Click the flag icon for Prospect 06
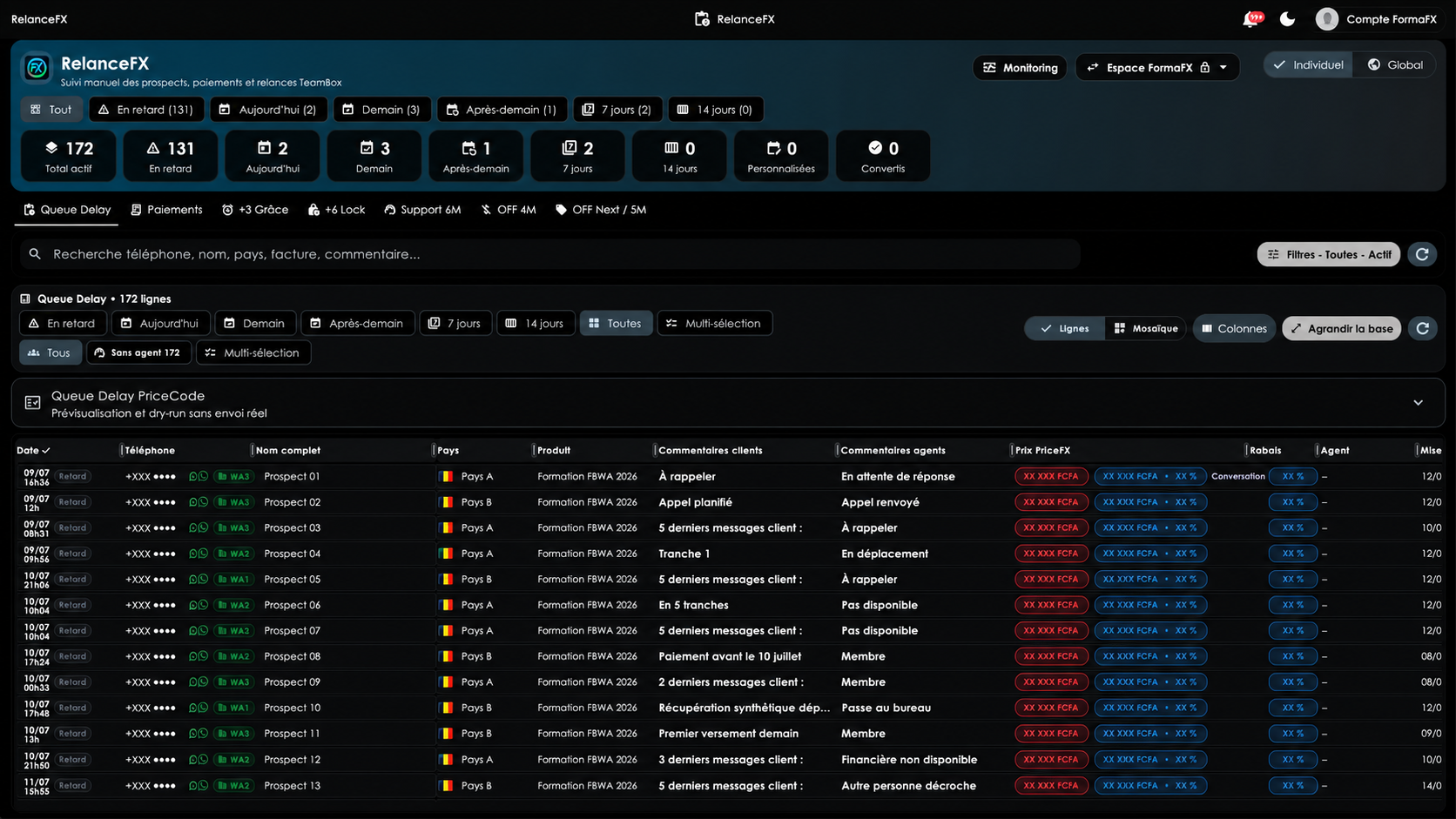The height and width of the screenshot is (819, 1456). click(x=447, y=605)
